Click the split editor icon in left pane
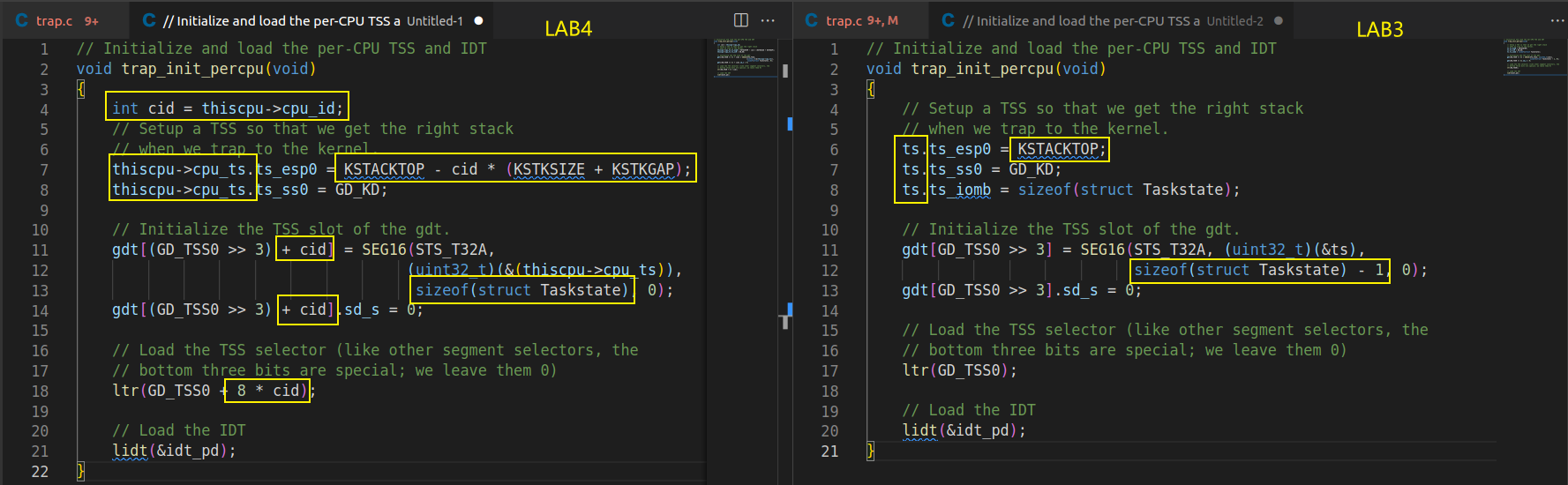Viewport: 1568px width, 485px height. [741, 20]
